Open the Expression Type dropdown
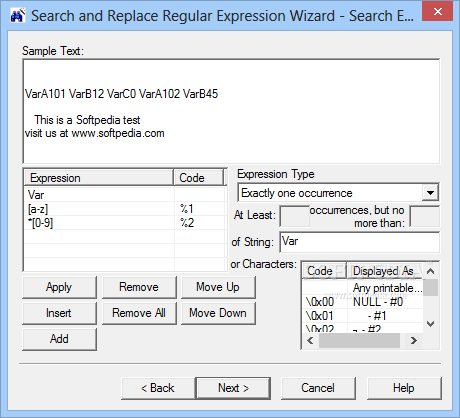 [430, 193]
